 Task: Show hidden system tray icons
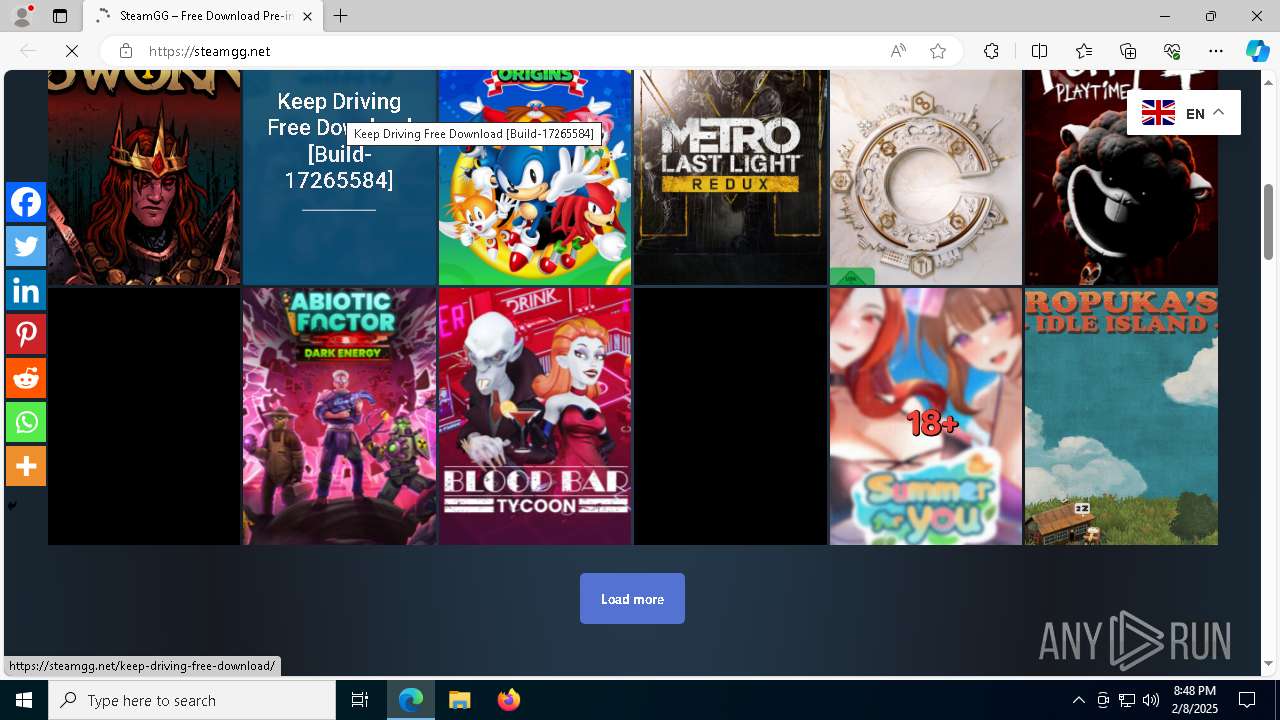tap(1078, 700)
